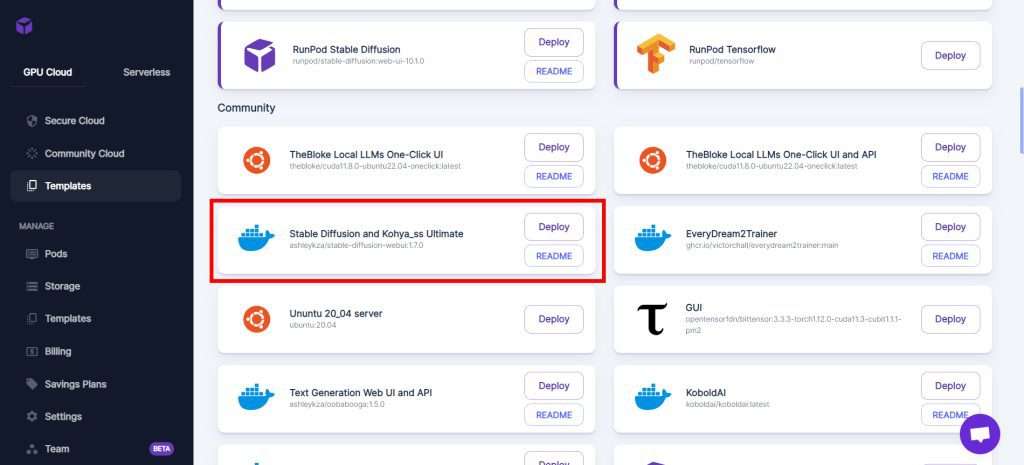This screenshot has height=465, width=1024.
Task: Open the Team menu item
Action: [57, 449]
